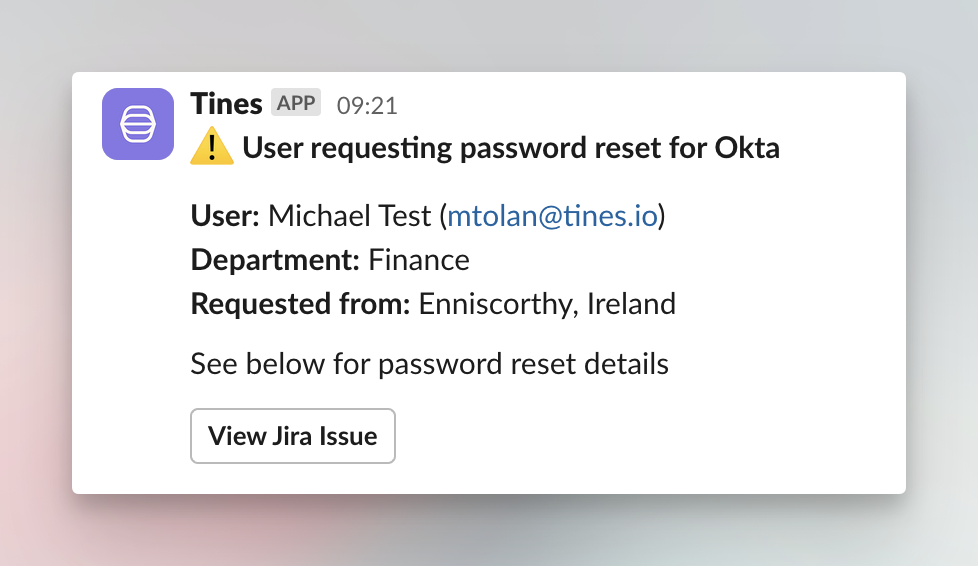Image resolution: width=978 pixels, height=566 pixels.
Task: Click the bold Requested from: label
Action: (300, 303)
